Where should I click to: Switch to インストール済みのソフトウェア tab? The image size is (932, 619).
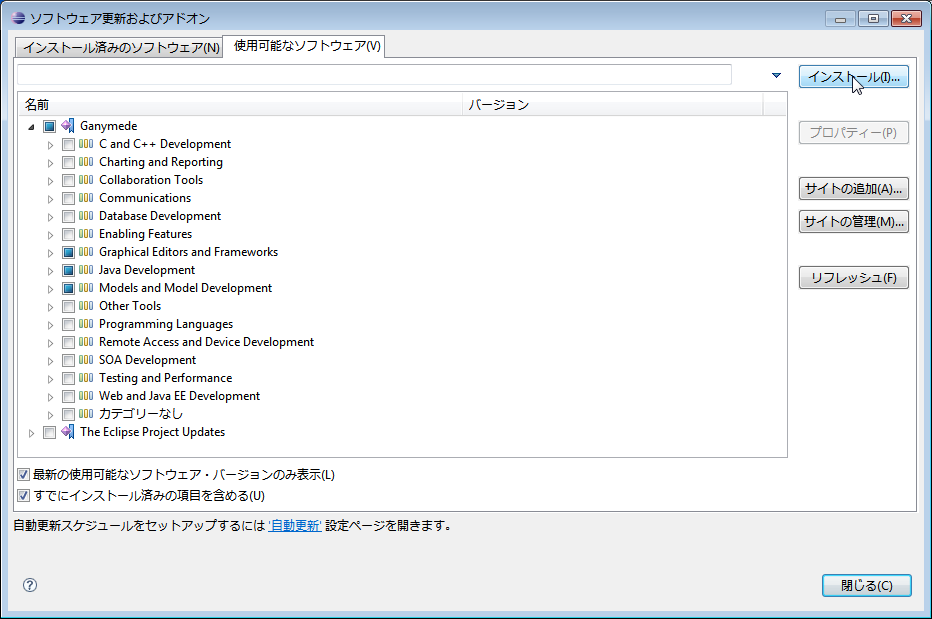point(119,47)
